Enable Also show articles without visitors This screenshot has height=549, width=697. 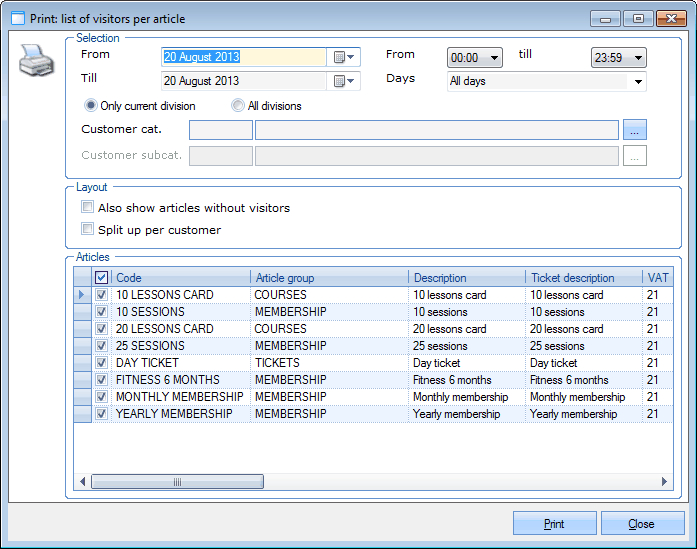pos(87,208)
